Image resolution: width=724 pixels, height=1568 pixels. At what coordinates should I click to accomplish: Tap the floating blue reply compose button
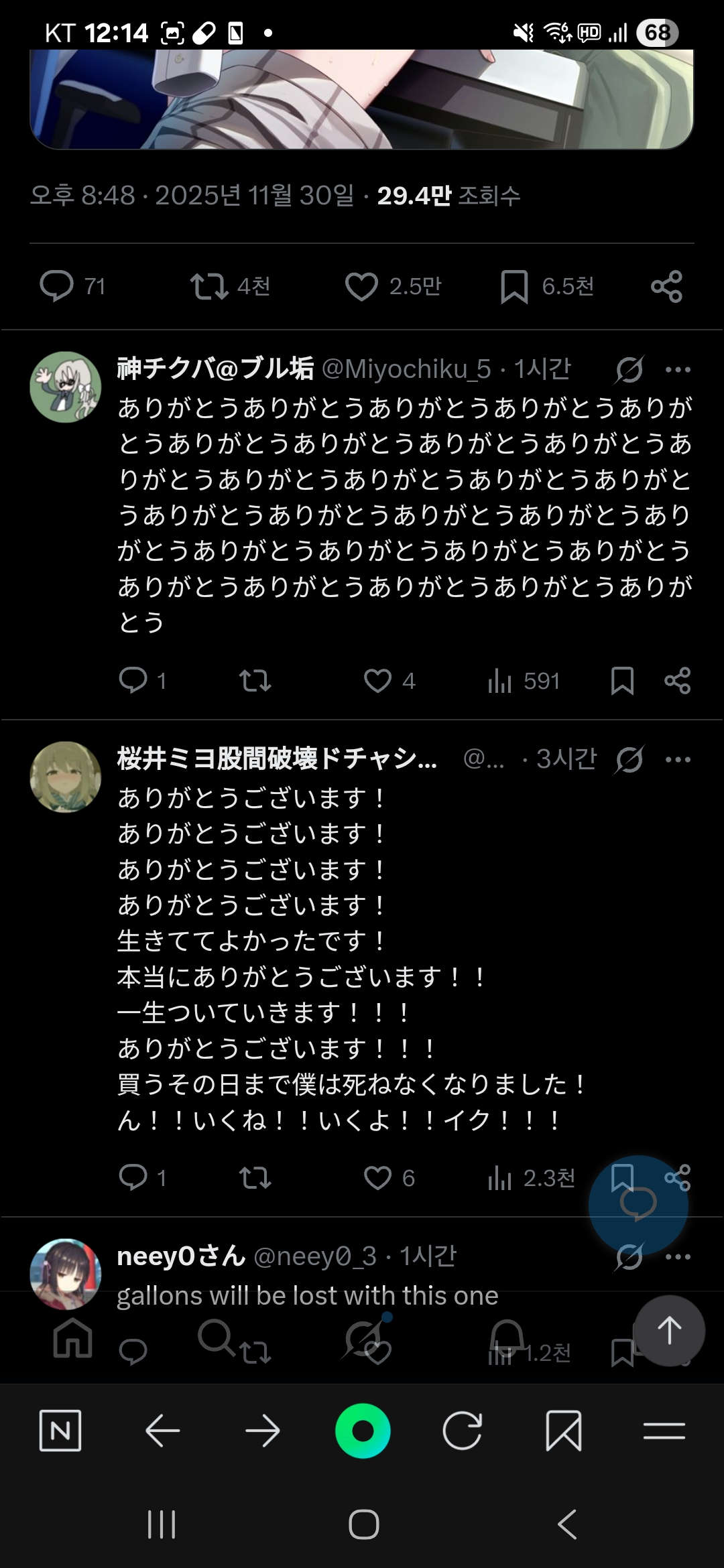point(638,1205)
